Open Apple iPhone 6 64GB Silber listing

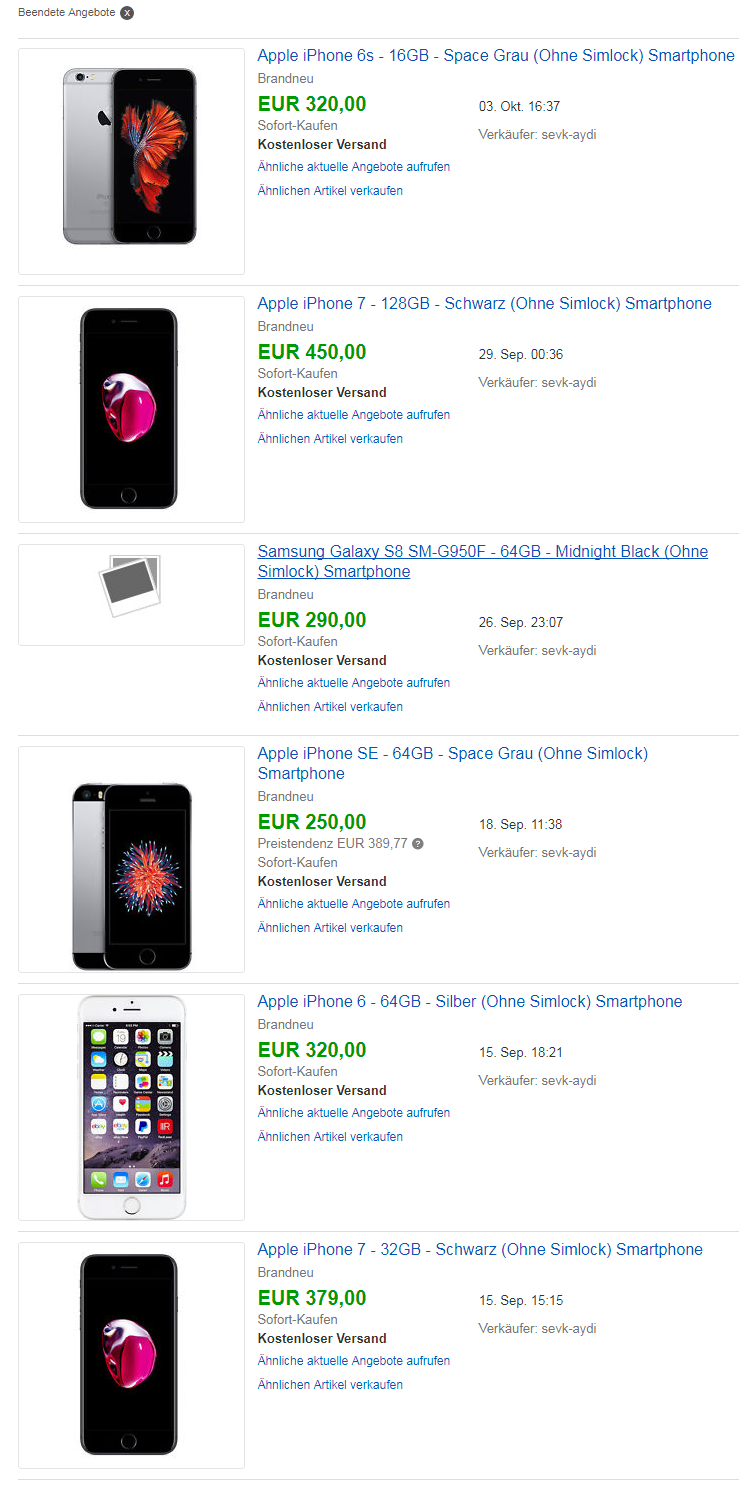[469, 1002]
